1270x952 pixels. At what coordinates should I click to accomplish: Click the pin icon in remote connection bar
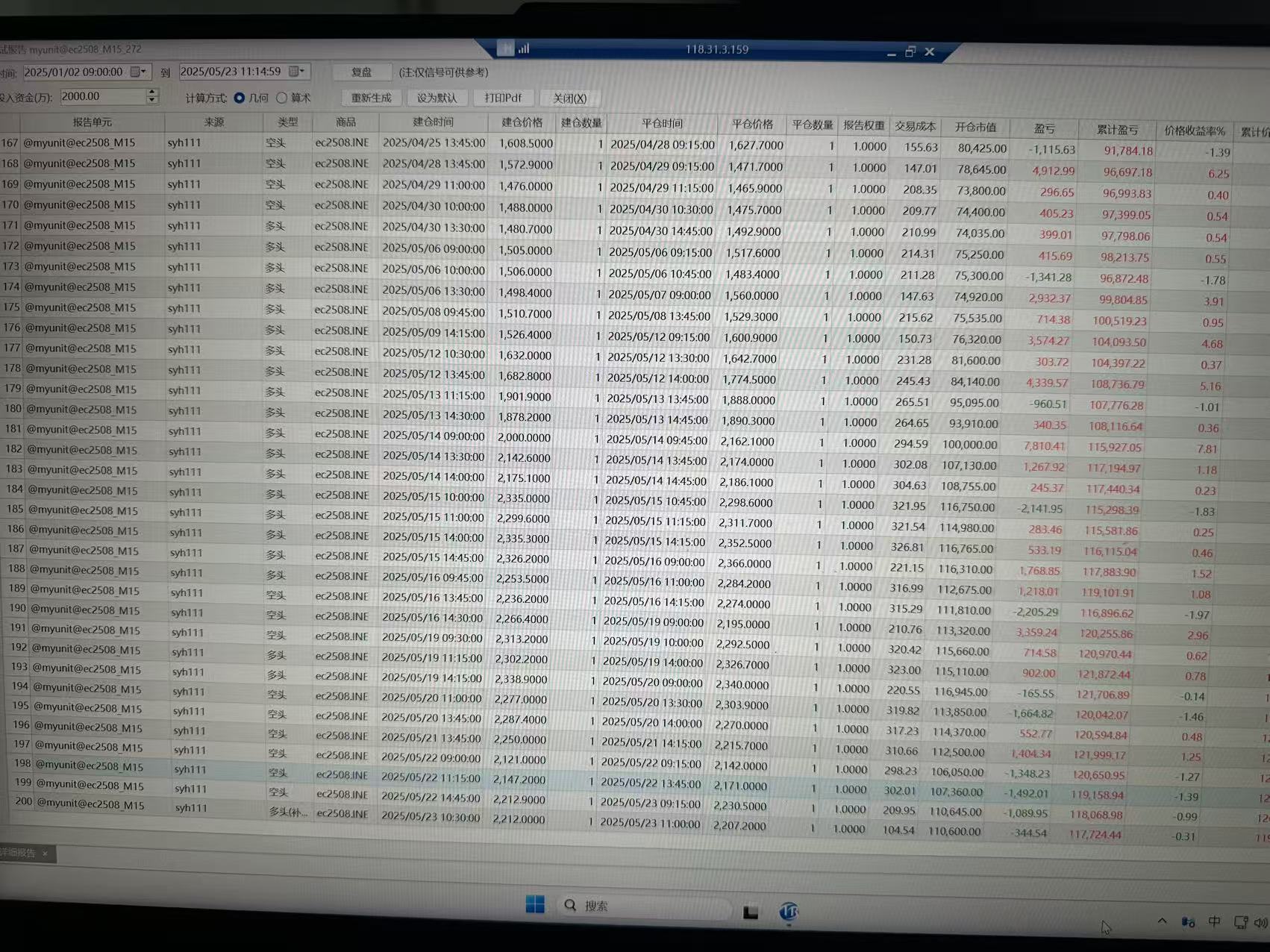tap(506, 48)
